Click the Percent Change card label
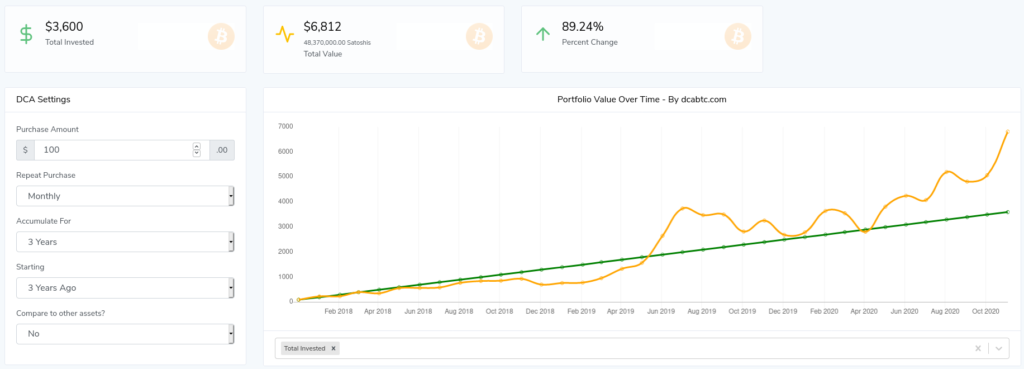1024x369 pixels. pos(589,42)
